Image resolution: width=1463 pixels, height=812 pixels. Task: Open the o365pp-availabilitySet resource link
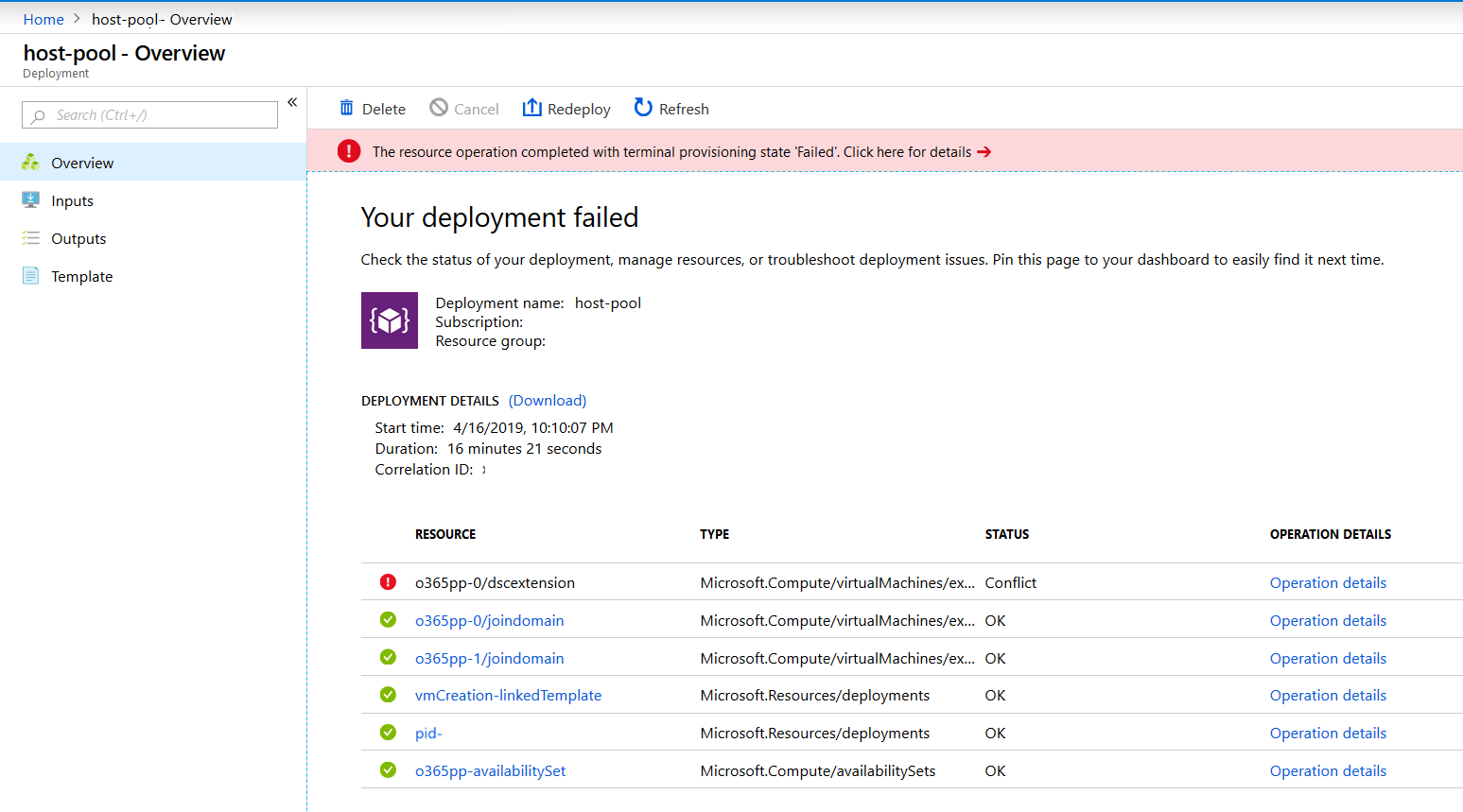click(490, 770)
